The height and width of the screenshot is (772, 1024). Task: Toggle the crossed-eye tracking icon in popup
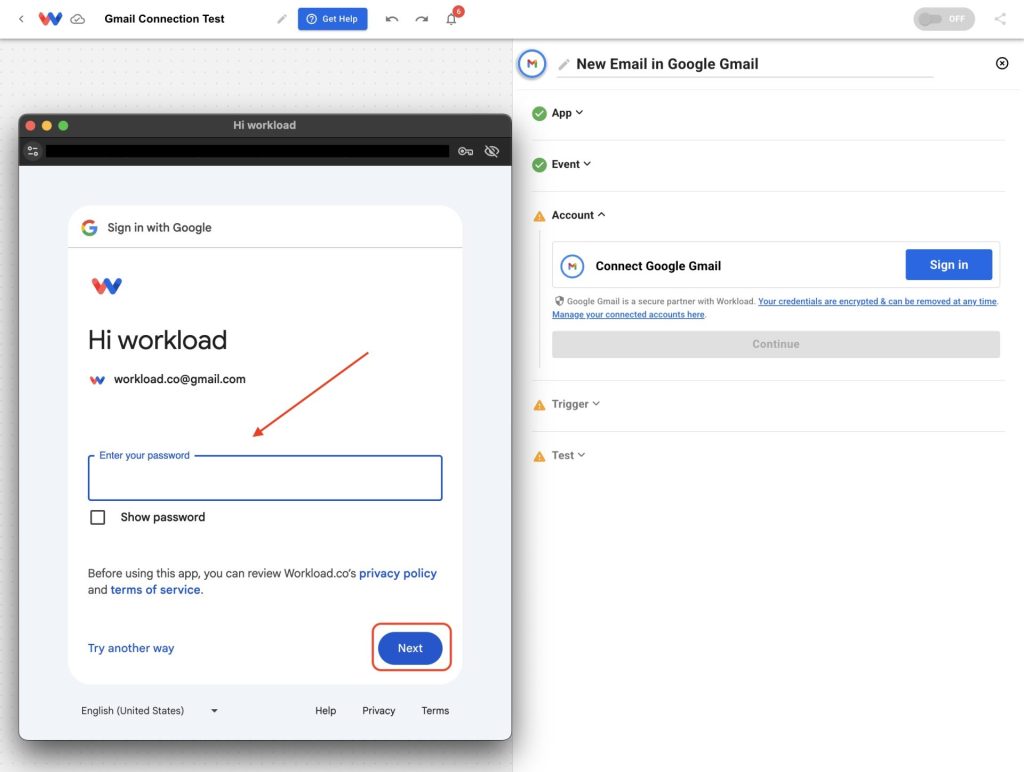pos(492,152)
